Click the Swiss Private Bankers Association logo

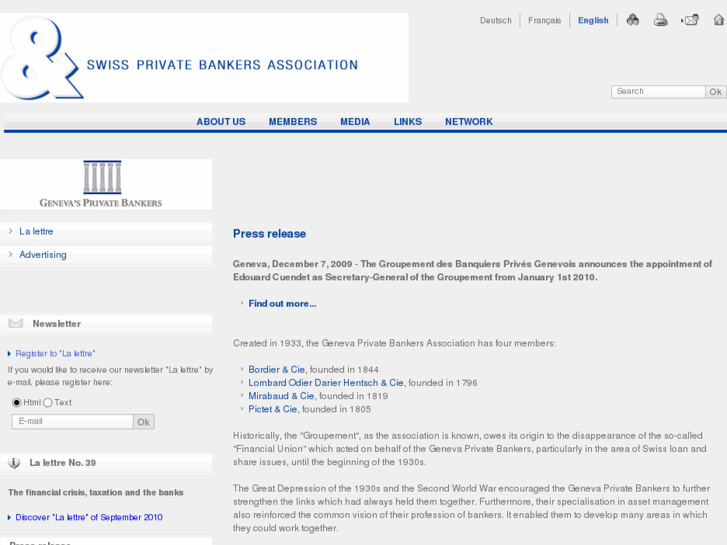point(204,58)
